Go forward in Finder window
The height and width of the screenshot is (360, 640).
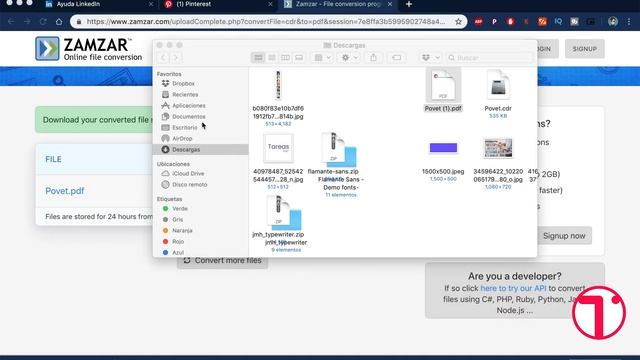coord(176,58)
